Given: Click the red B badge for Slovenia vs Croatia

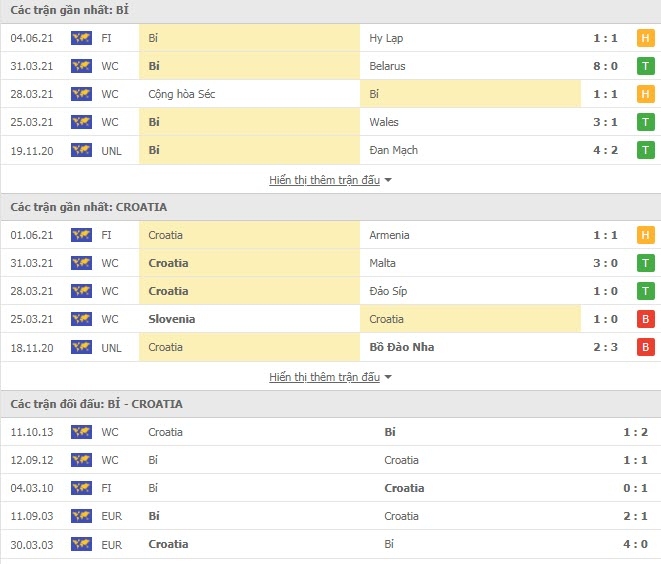Looking at the screenshot, I should (x=645, y=319).
